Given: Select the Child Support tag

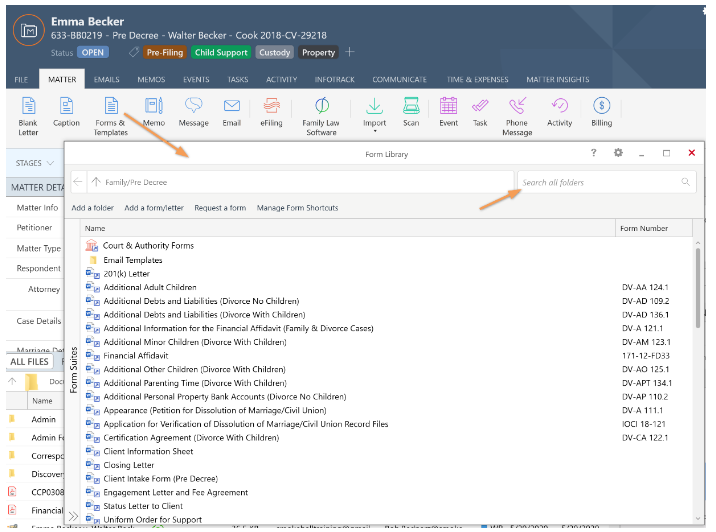Looking at the screenshot, I should point(221,52).
